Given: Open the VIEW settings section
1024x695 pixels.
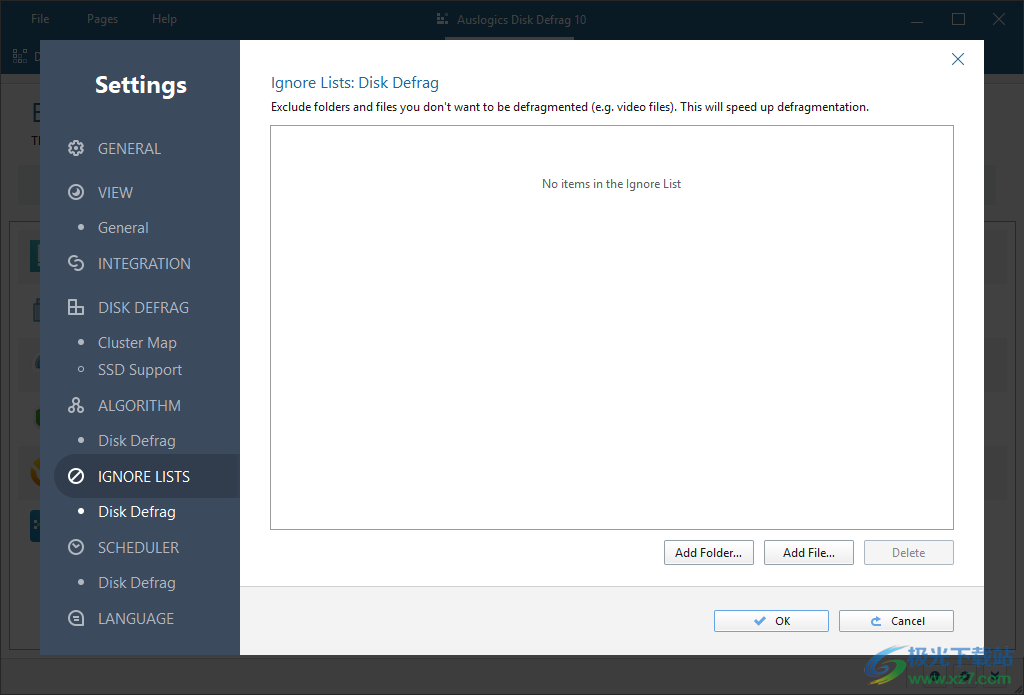Looking at the screenshot, I should click(115, 193).
